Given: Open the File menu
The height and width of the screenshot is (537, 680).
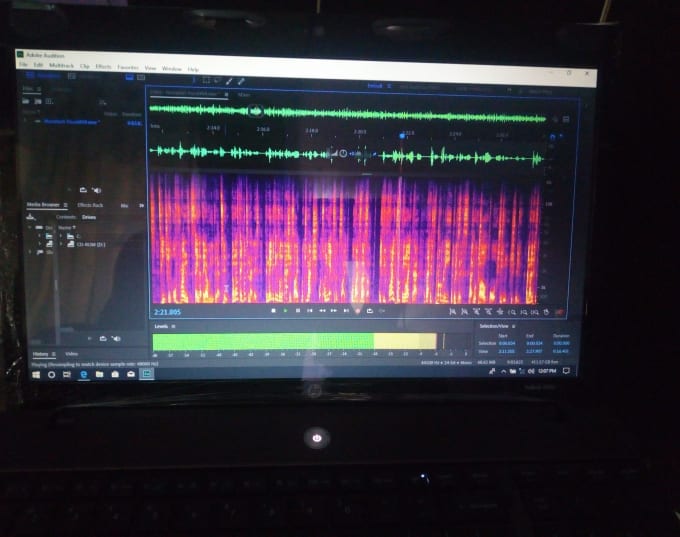Looking at the screenshot, I should tap(23, 64).
